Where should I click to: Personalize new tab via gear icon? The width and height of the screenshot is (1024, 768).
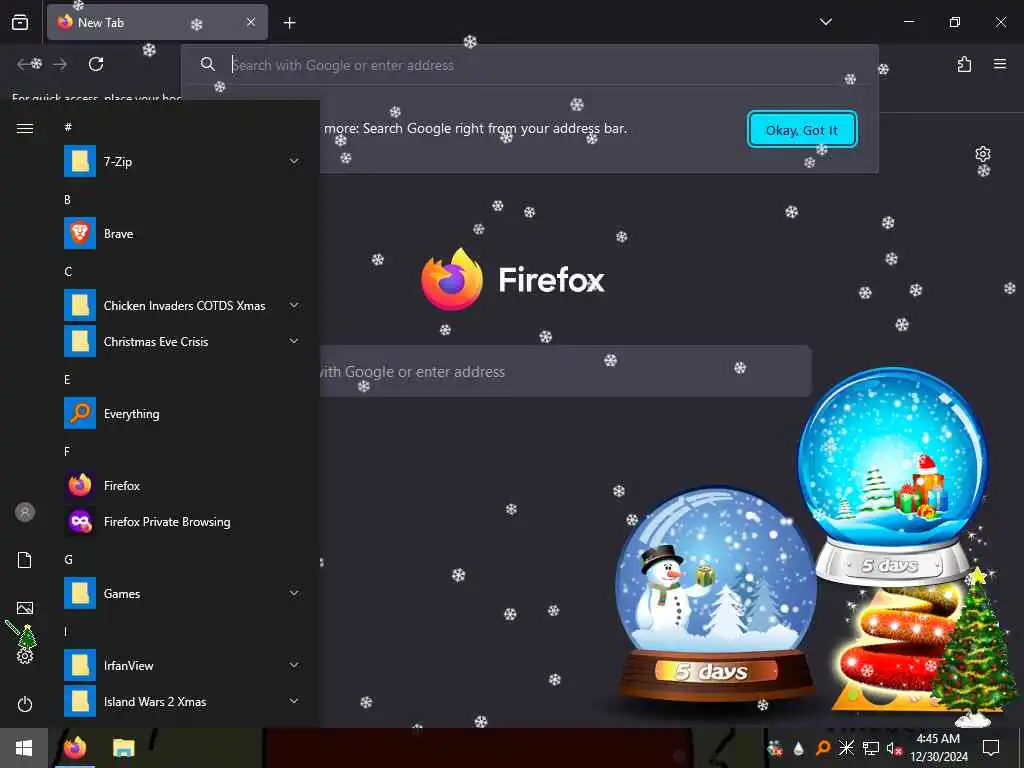982,154
